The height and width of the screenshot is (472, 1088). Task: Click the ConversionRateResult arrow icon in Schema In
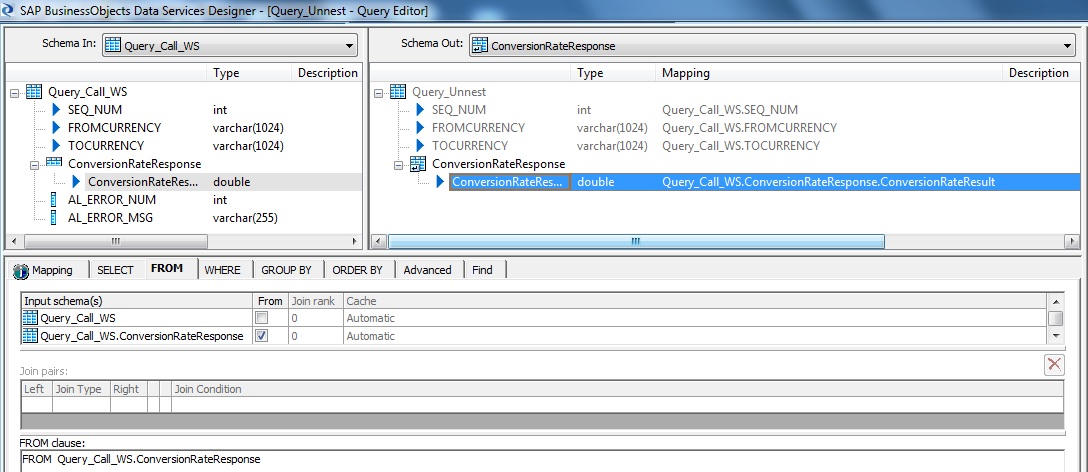(x=77, y=182)
